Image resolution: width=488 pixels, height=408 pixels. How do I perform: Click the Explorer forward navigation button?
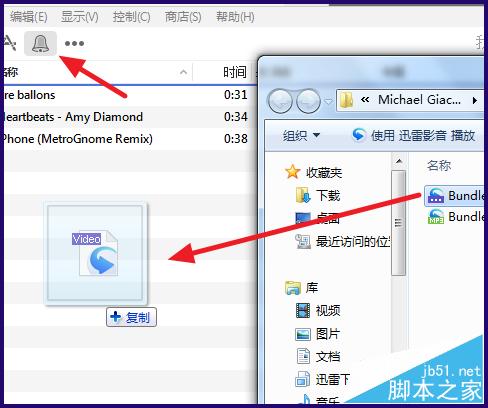308,101
